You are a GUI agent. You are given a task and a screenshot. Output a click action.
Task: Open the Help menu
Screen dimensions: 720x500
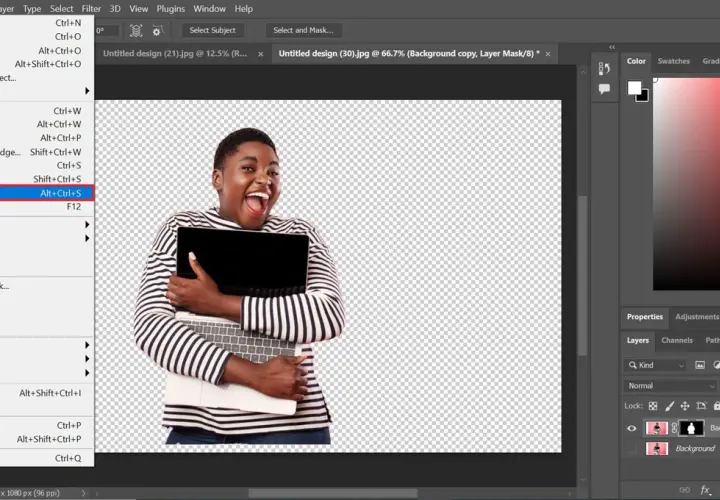point(243,9)
